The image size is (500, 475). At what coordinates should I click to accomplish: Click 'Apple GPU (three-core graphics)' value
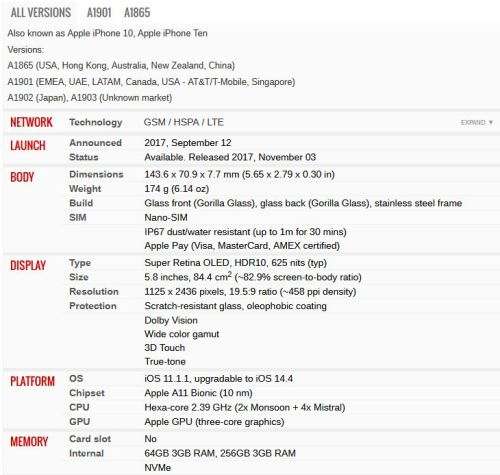pos(214,422)
